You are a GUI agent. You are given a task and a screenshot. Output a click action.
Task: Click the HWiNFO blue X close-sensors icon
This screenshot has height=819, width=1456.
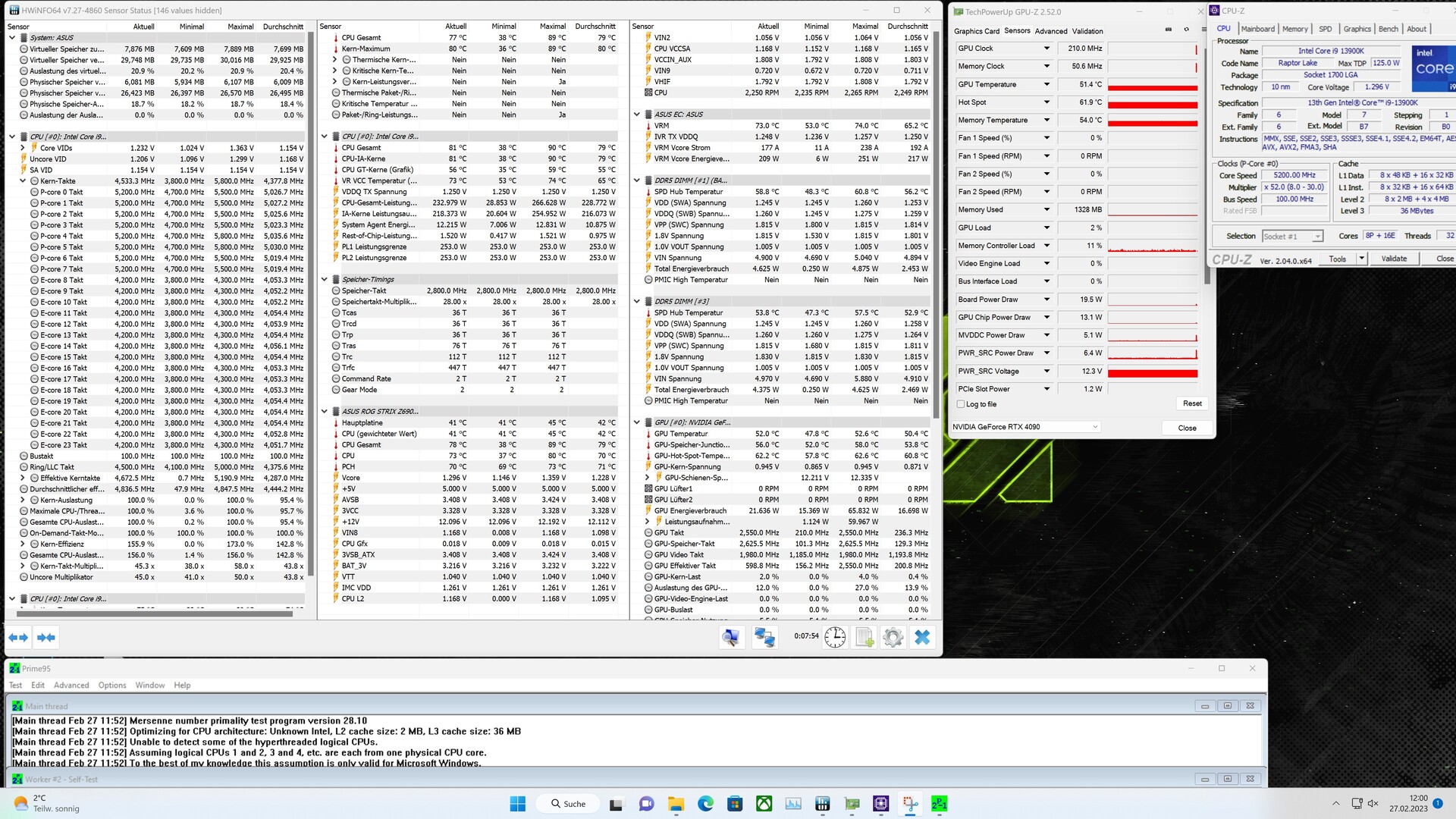(x=922, y=637)
